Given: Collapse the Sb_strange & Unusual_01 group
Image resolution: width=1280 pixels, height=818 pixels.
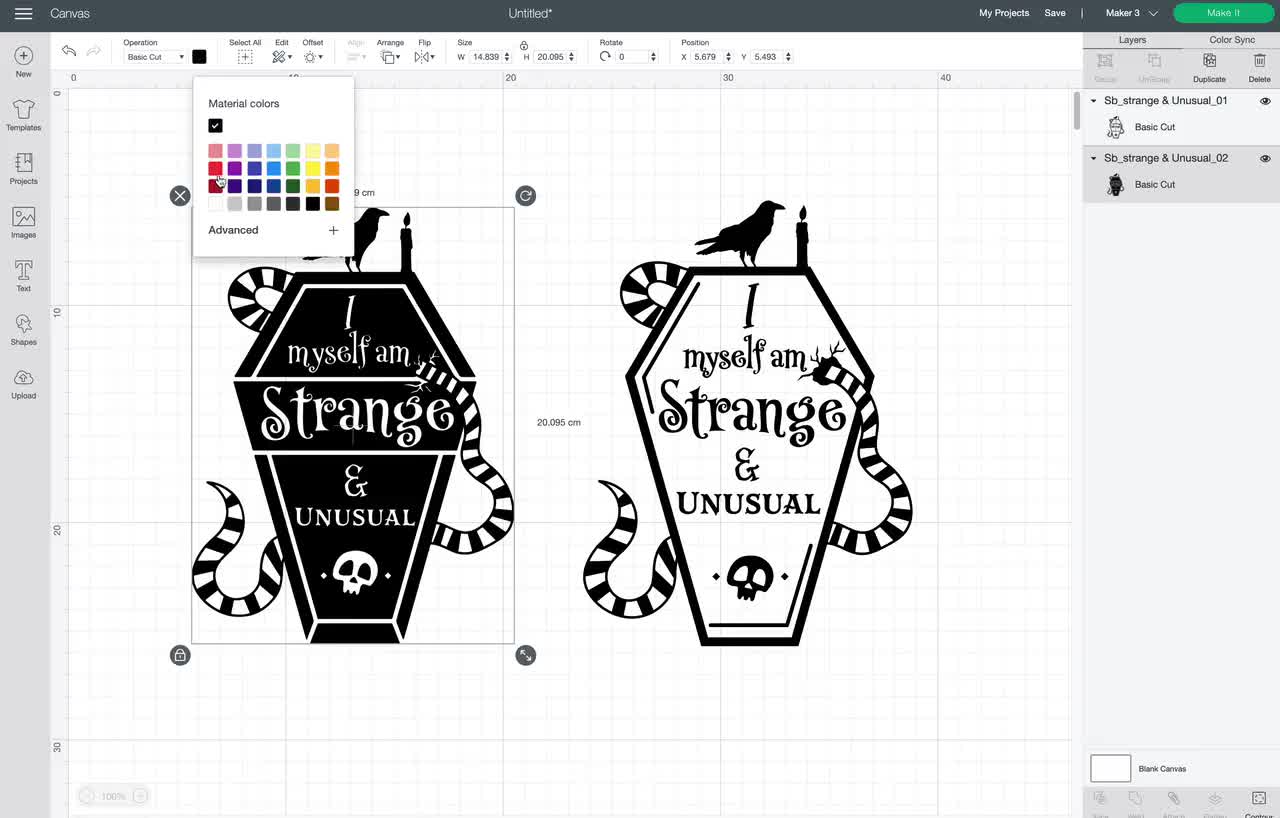Looking at the screenshot, I should click(x=1093, y=101).
